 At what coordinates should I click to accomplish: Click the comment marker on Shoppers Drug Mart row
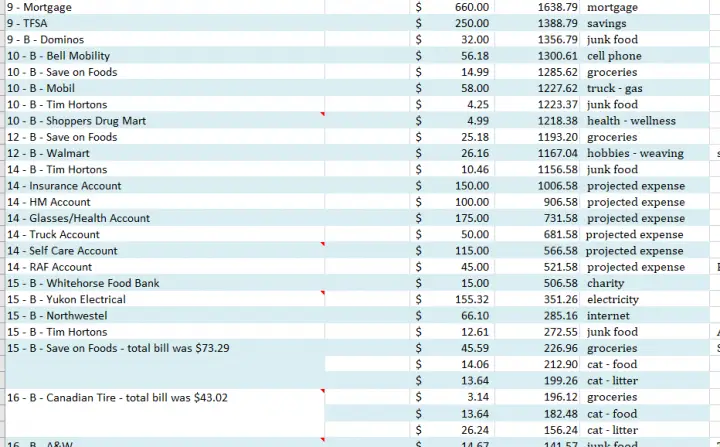[323, 114]
